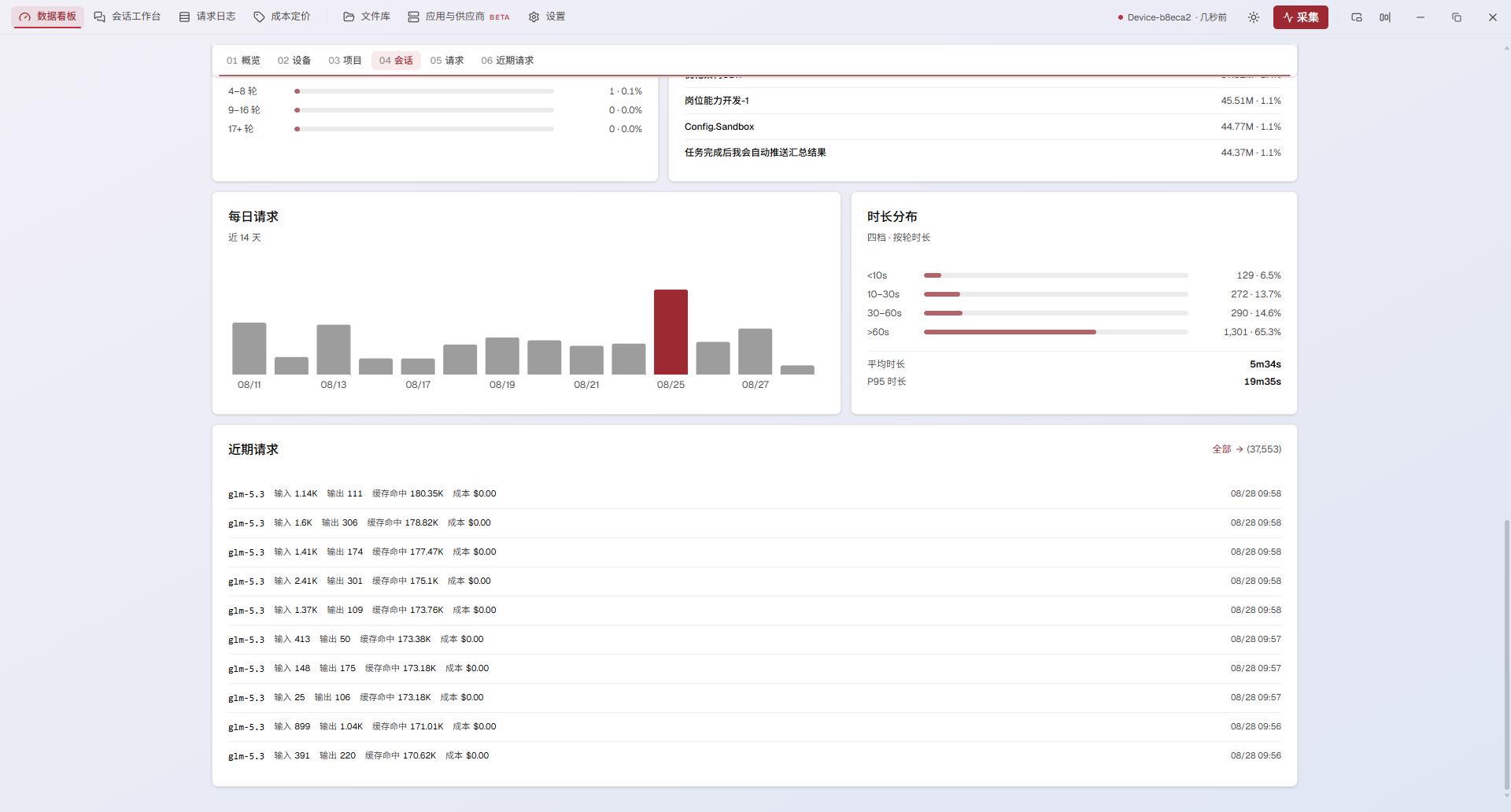Click the 平均时长 value 5m34s
The width and height of the screenshot is (1511, 812).
pyautogui.click(x=1265, y=364)
